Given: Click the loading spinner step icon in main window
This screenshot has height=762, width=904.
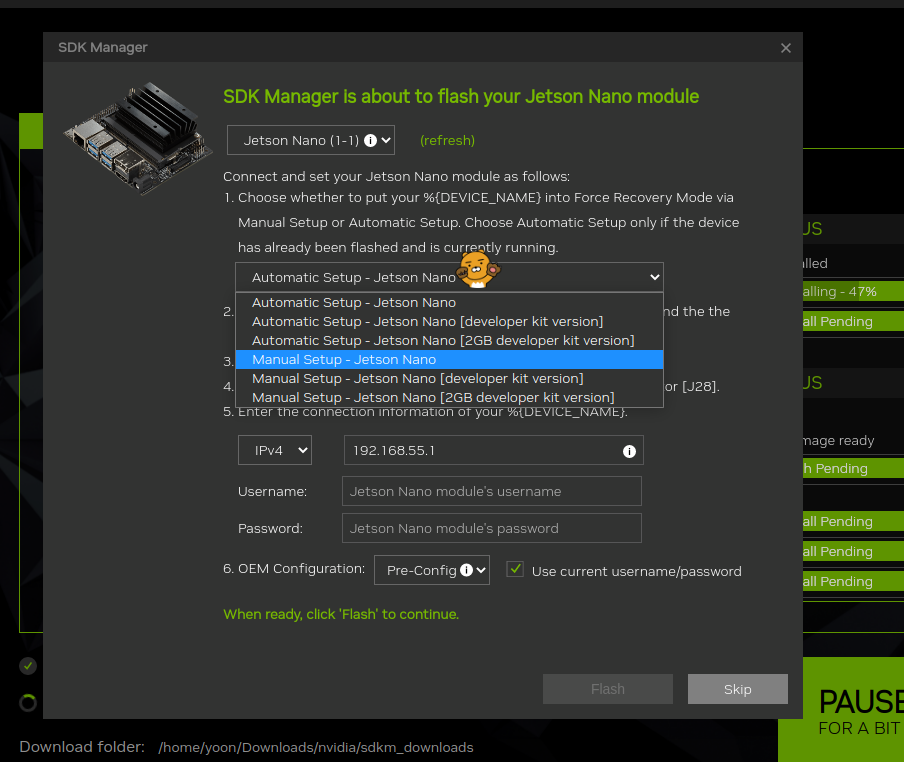Looking at the screenshot, I should (28, 703).
